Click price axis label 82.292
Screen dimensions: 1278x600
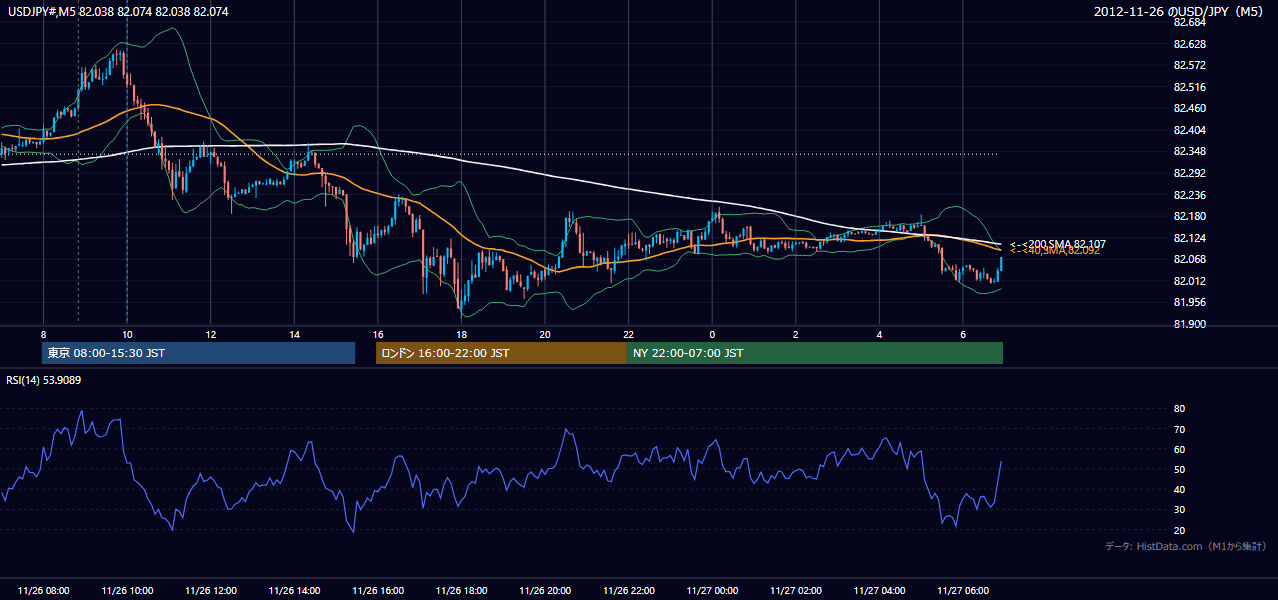point(1190,173)
